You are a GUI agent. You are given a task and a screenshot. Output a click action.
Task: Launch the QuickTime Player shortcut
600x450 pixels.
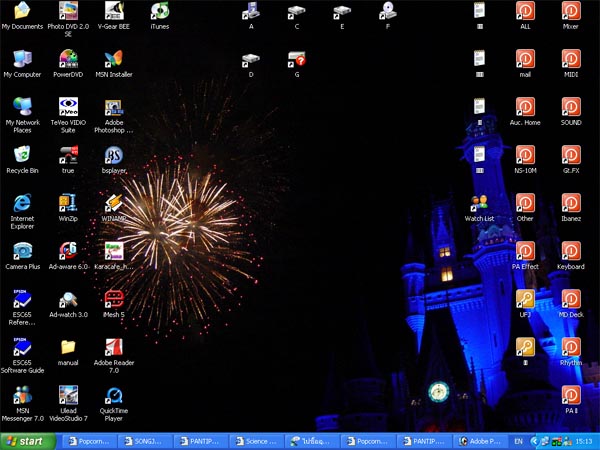(114, 395)
